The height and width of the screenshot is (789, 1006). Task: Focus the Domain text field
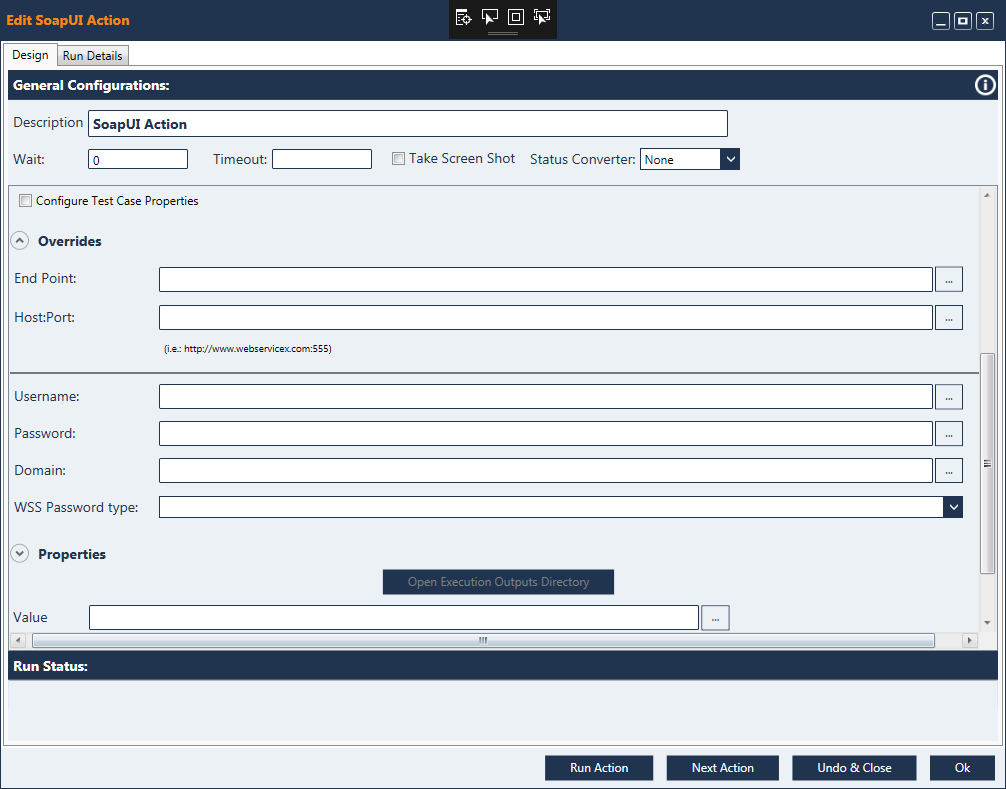point(546,471)
